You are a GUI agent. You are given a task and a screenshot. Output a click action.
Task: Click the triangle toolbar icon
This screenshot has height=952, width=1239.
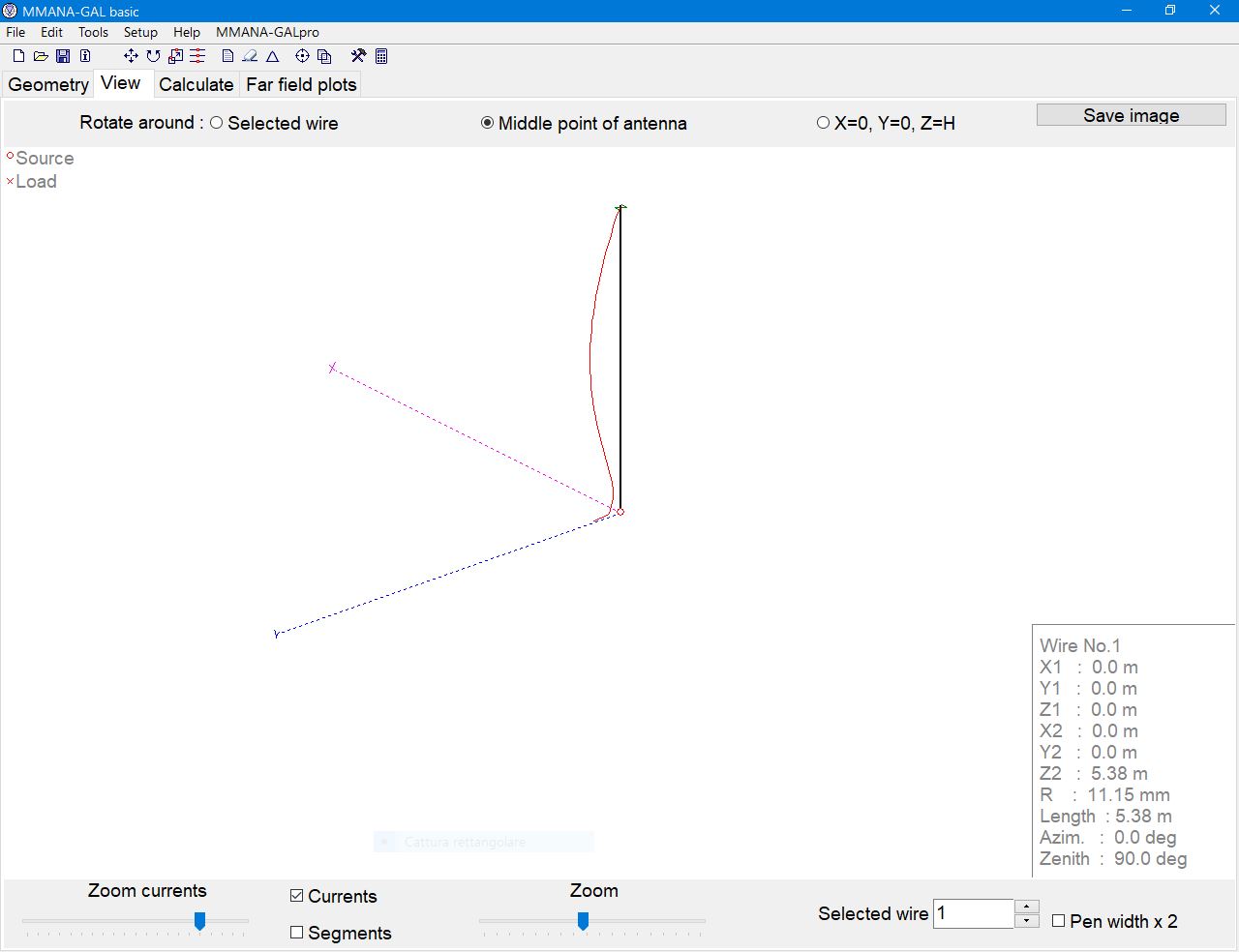click(x=273, y=56)
